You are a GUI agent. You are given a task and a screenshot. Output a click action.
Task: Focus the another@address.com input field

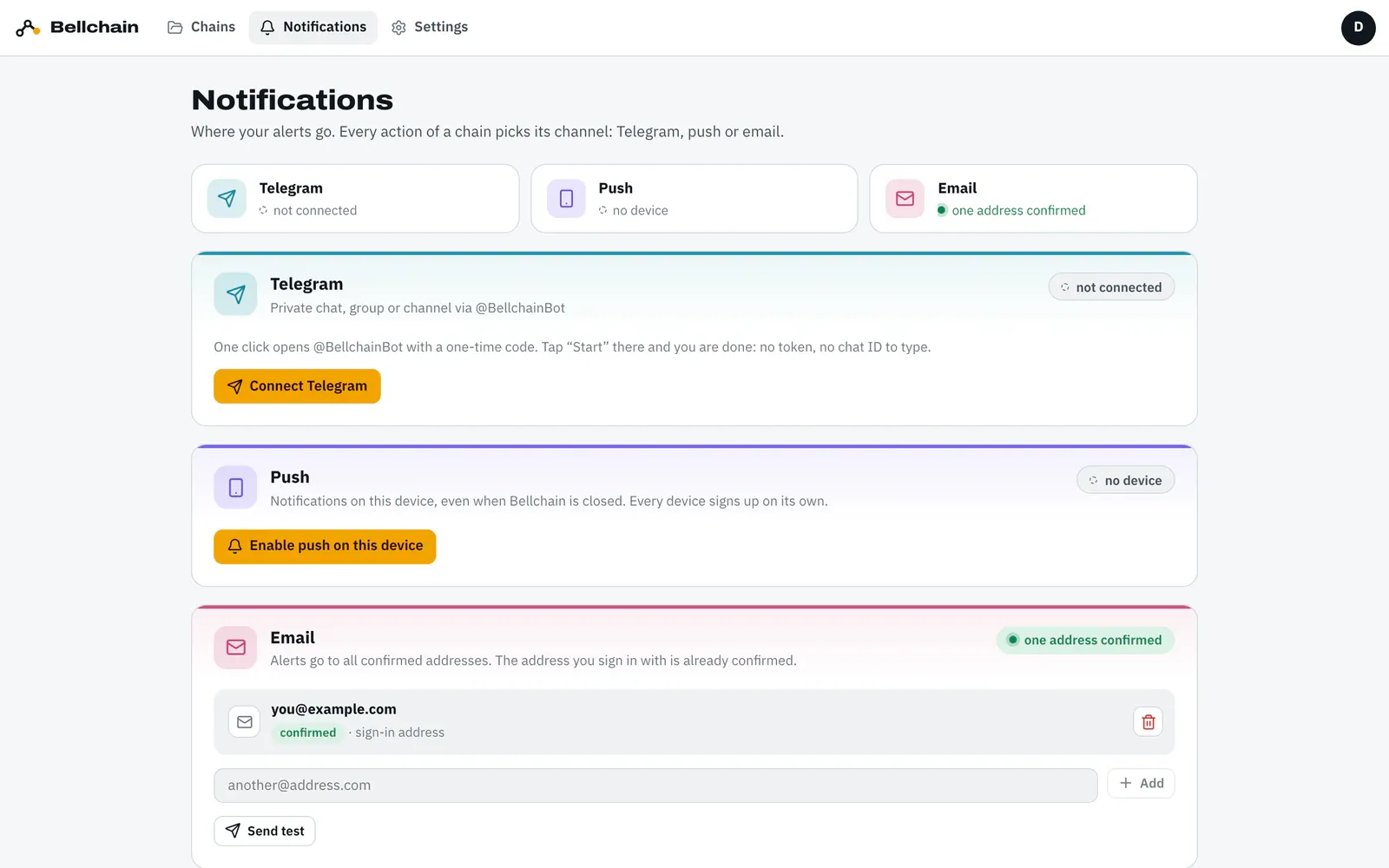click(655, 786)
